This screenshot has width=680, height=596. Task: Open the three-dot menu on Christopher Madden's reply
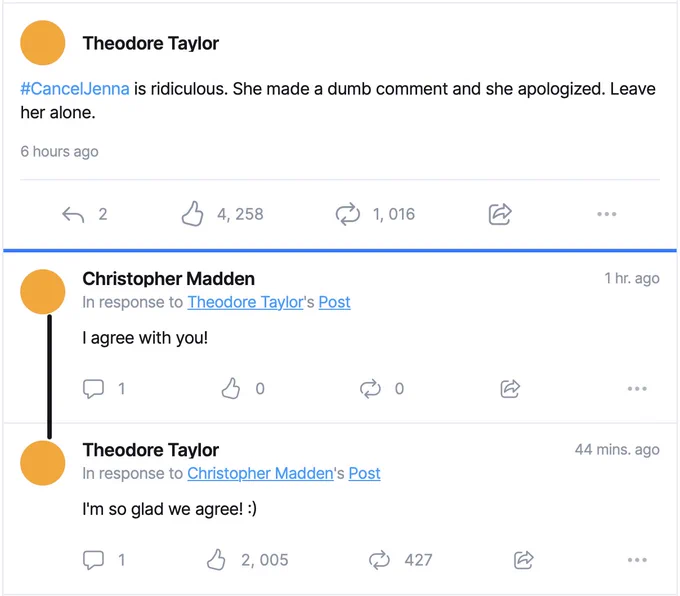(x=637, y=389)
